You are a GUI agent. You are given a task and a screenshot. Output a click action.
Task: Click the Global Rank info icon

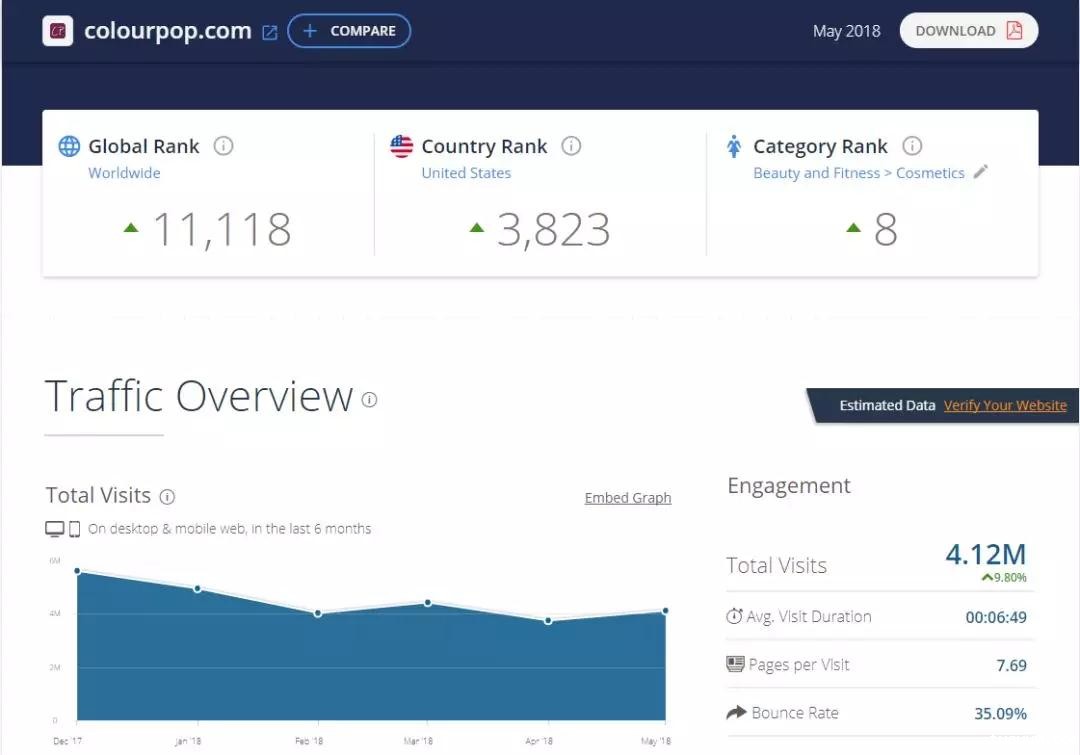(x=224, y=146)
